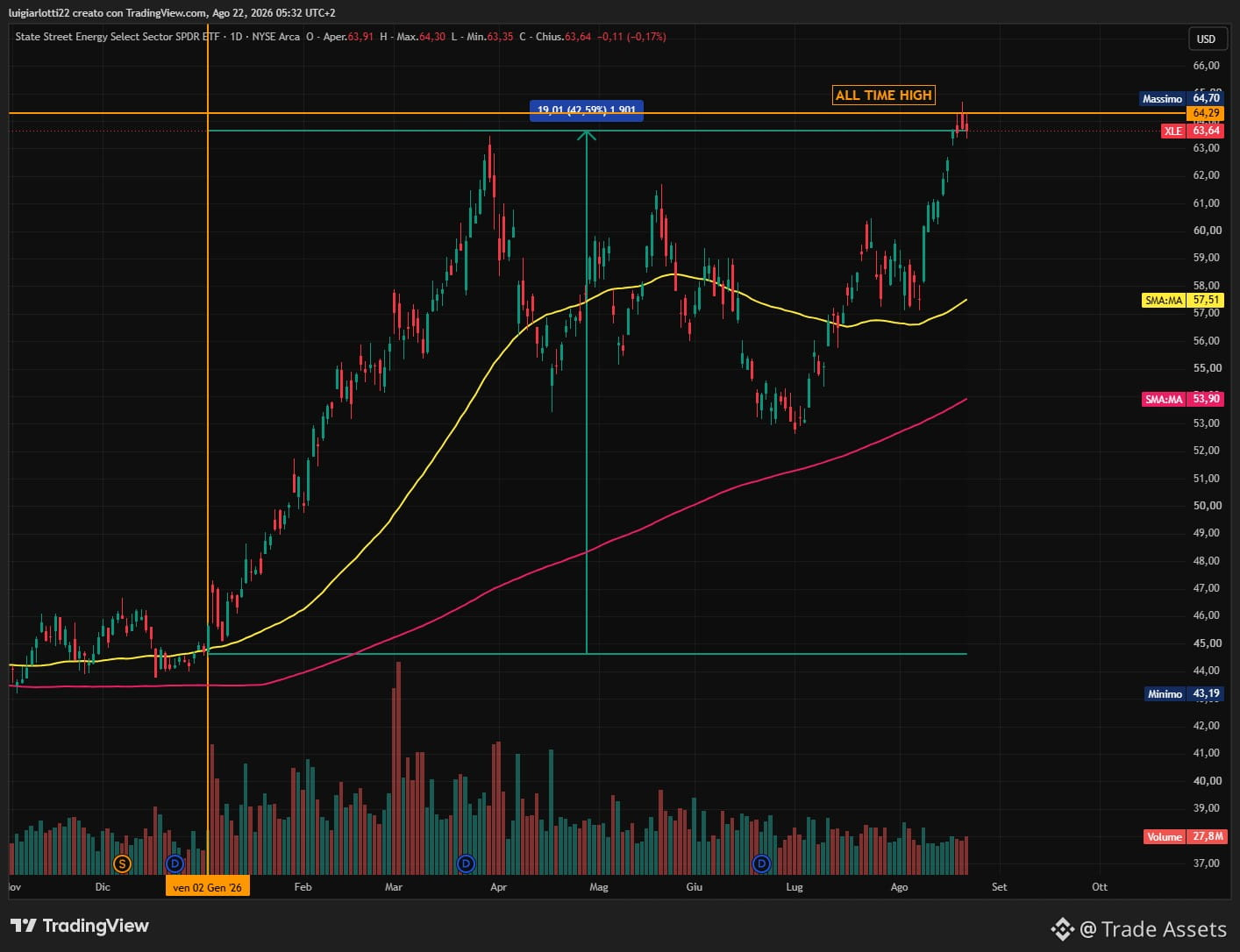Image resolution: width=1240 pixels, height=952 pixels.
Task: Click the NYSE Arca exchange label
Action: (x=276, y=37)
